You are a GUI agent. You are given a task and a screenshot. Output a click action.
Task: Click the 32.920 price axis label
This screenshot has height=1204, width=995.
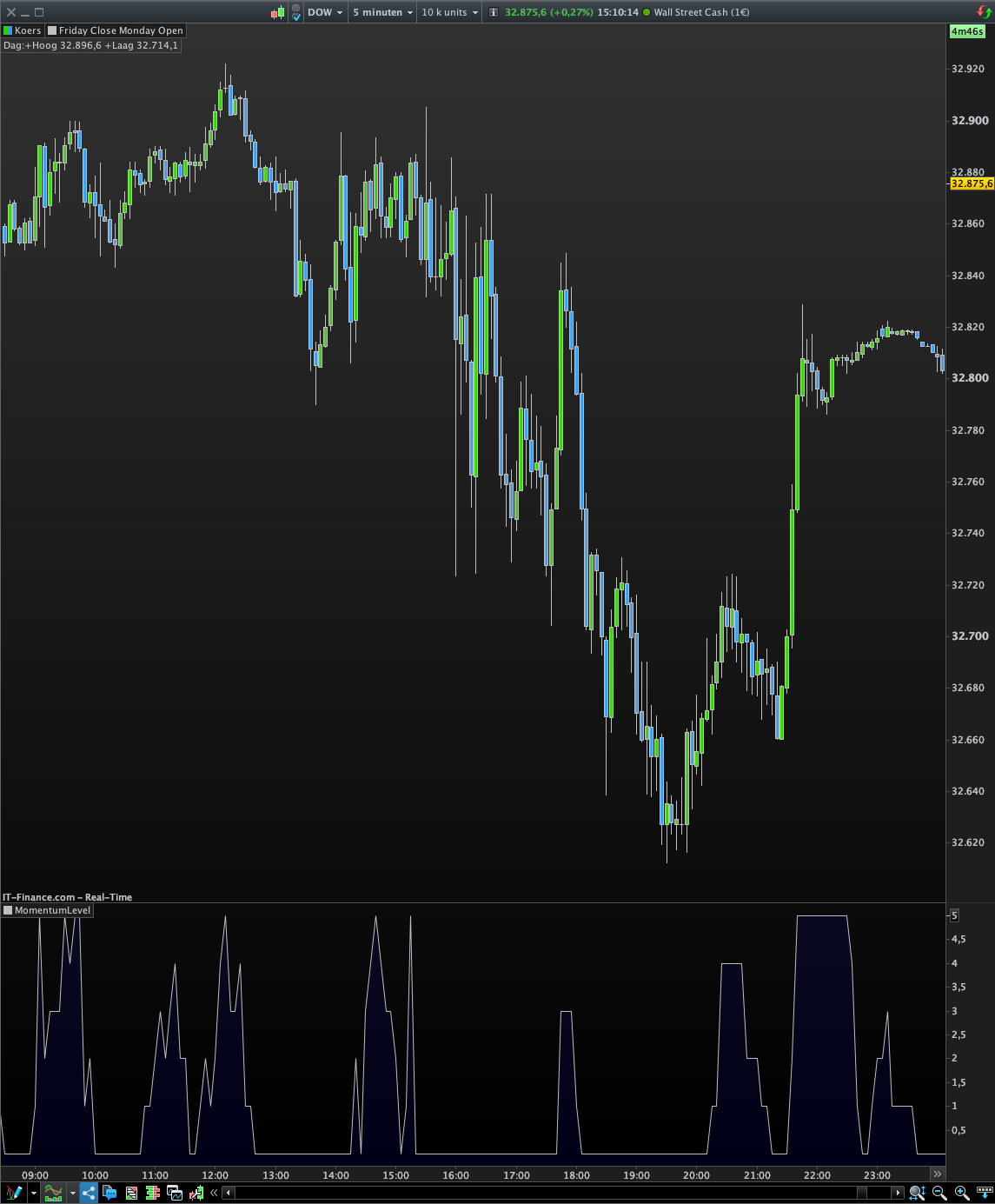point(968,69)
